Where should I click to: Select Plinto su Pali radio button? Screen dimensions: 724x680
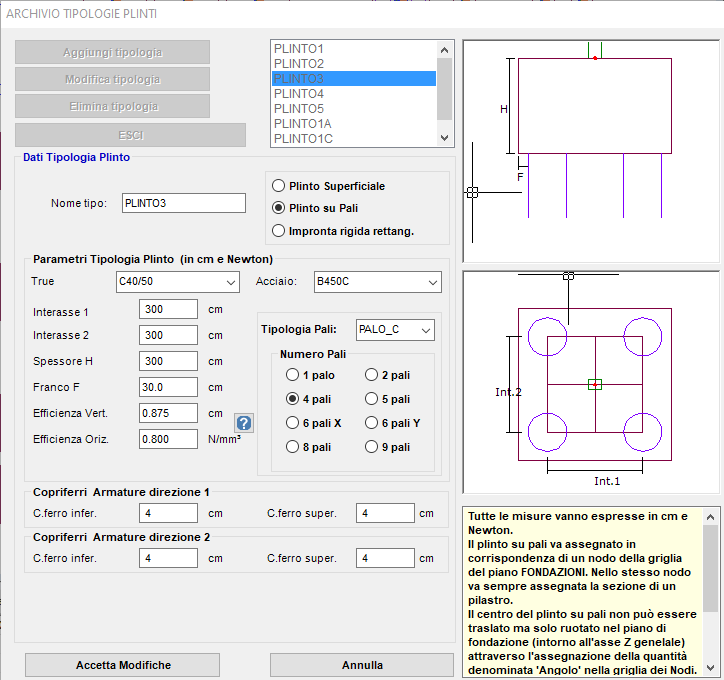click(315, 208)
